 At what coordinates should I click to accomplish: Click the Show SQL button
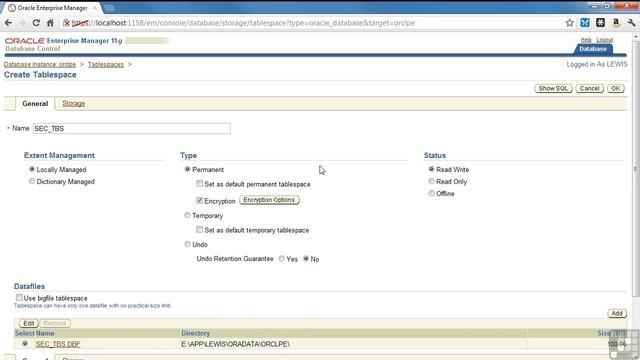(x=553, y=89)
